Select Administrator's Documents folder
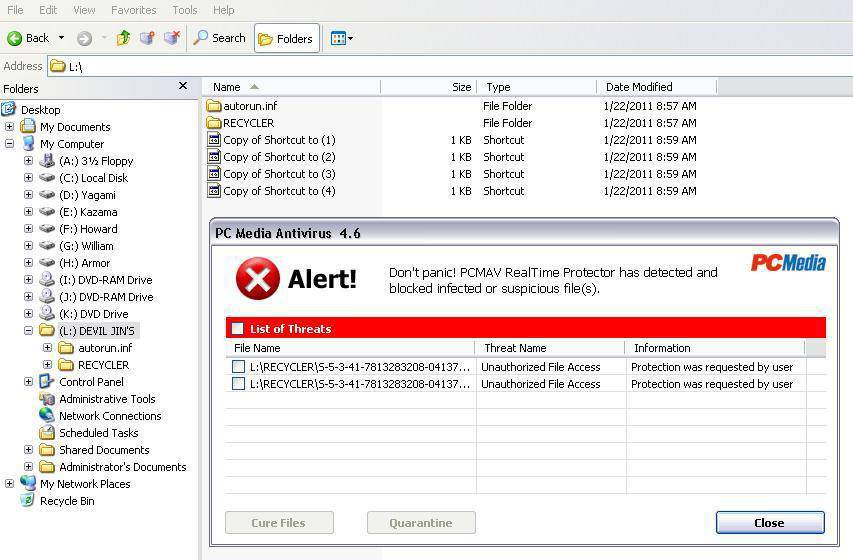This screenshot has width=853, height=560. (47, 466)
